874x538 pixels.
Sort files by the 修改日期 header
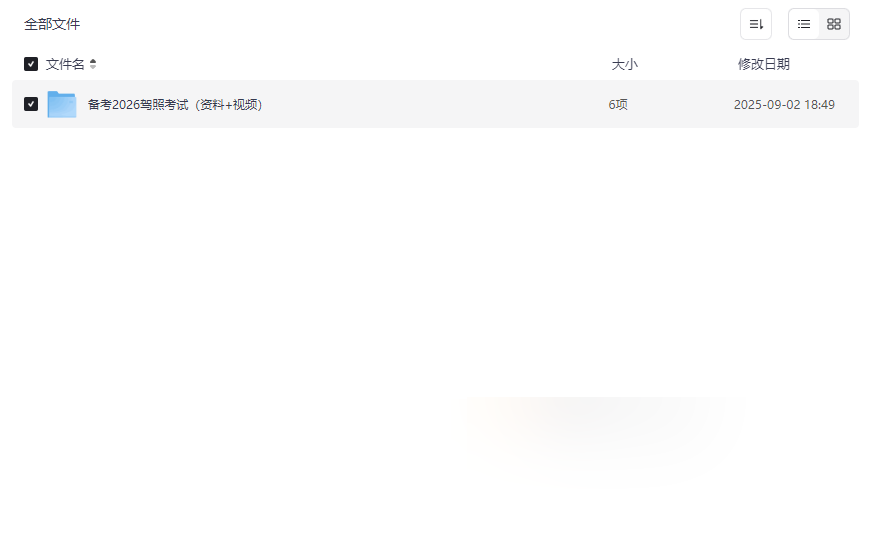[764, 64]
